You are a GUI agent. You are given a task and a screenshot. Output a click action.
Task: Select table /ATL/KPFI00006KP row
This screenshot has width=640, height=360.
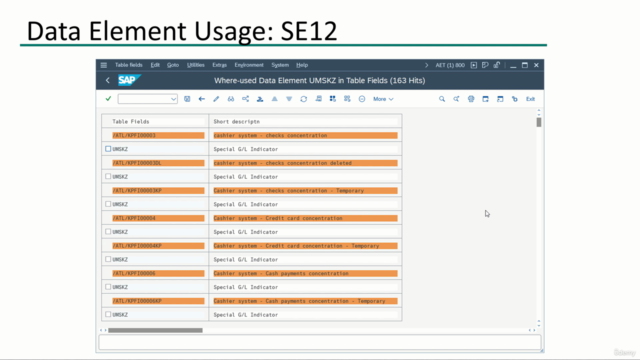click(158, 301)
